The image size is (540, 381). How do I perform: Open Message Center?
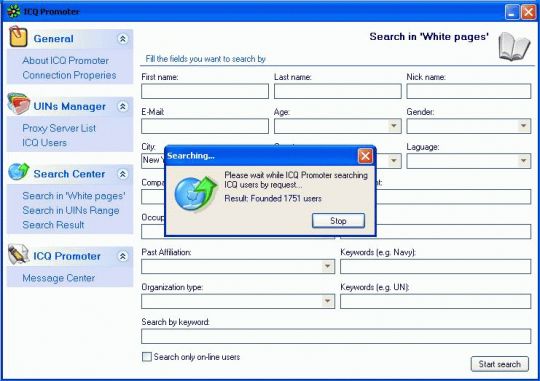tap(59, 278)
